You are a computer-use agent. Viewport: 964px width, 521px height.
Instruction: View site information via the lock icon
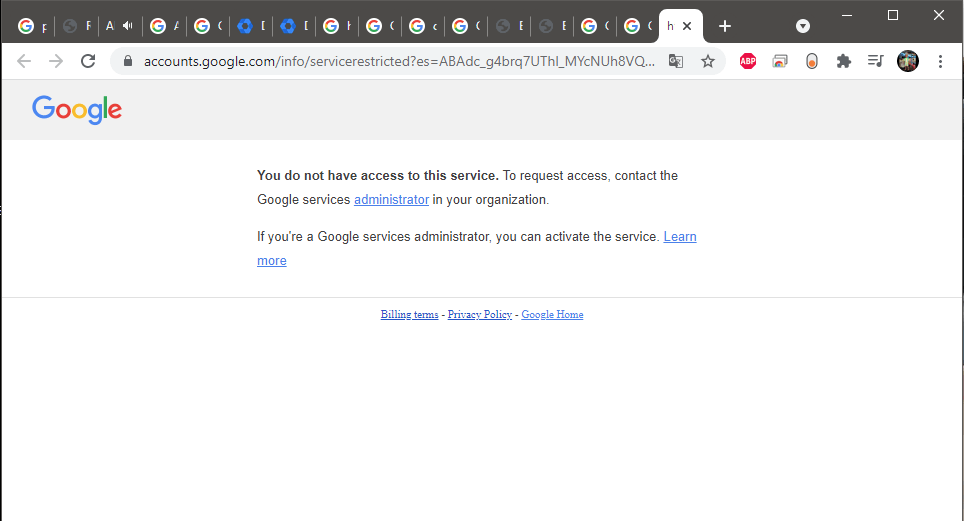coord(128,61)
